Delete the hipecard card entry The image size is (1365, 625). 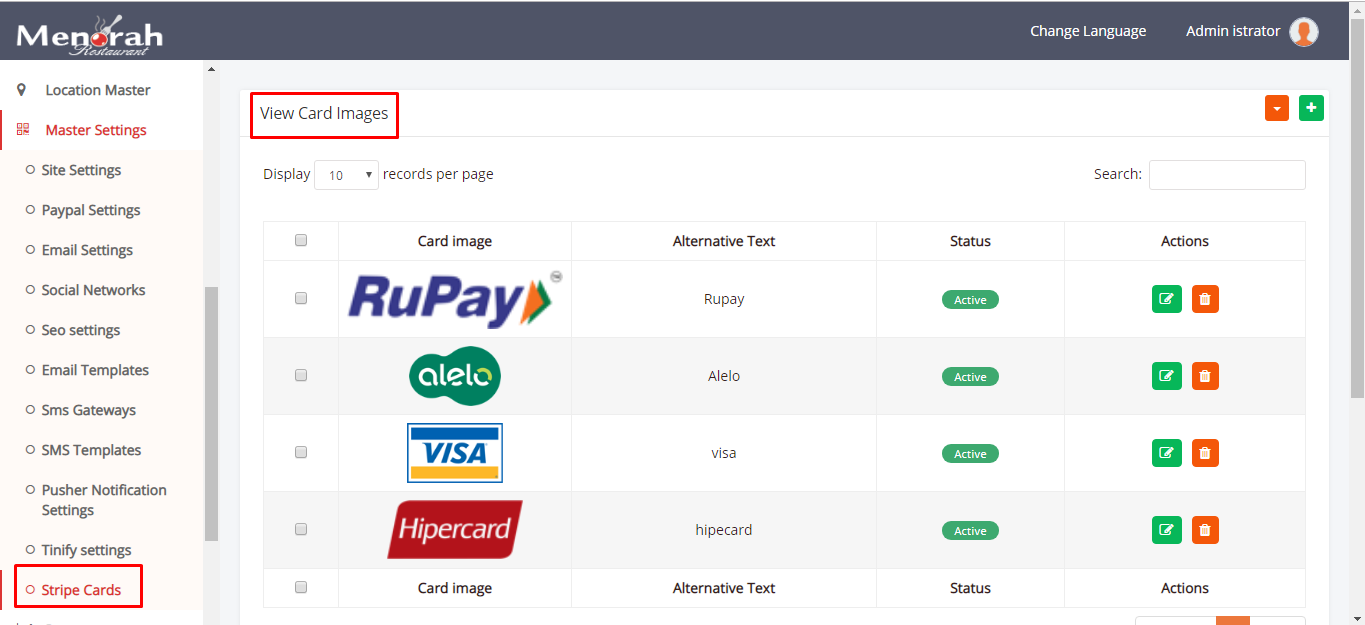1205,530
